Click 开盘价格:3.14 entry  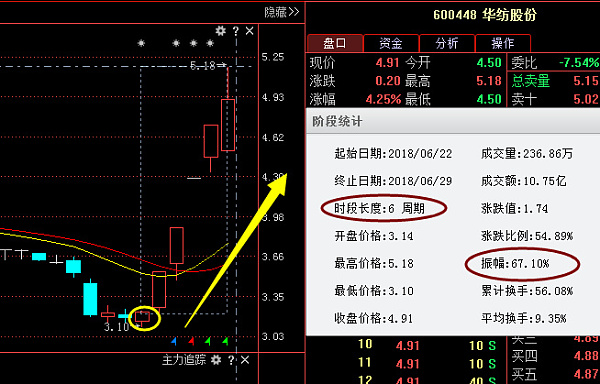[374, 236]
